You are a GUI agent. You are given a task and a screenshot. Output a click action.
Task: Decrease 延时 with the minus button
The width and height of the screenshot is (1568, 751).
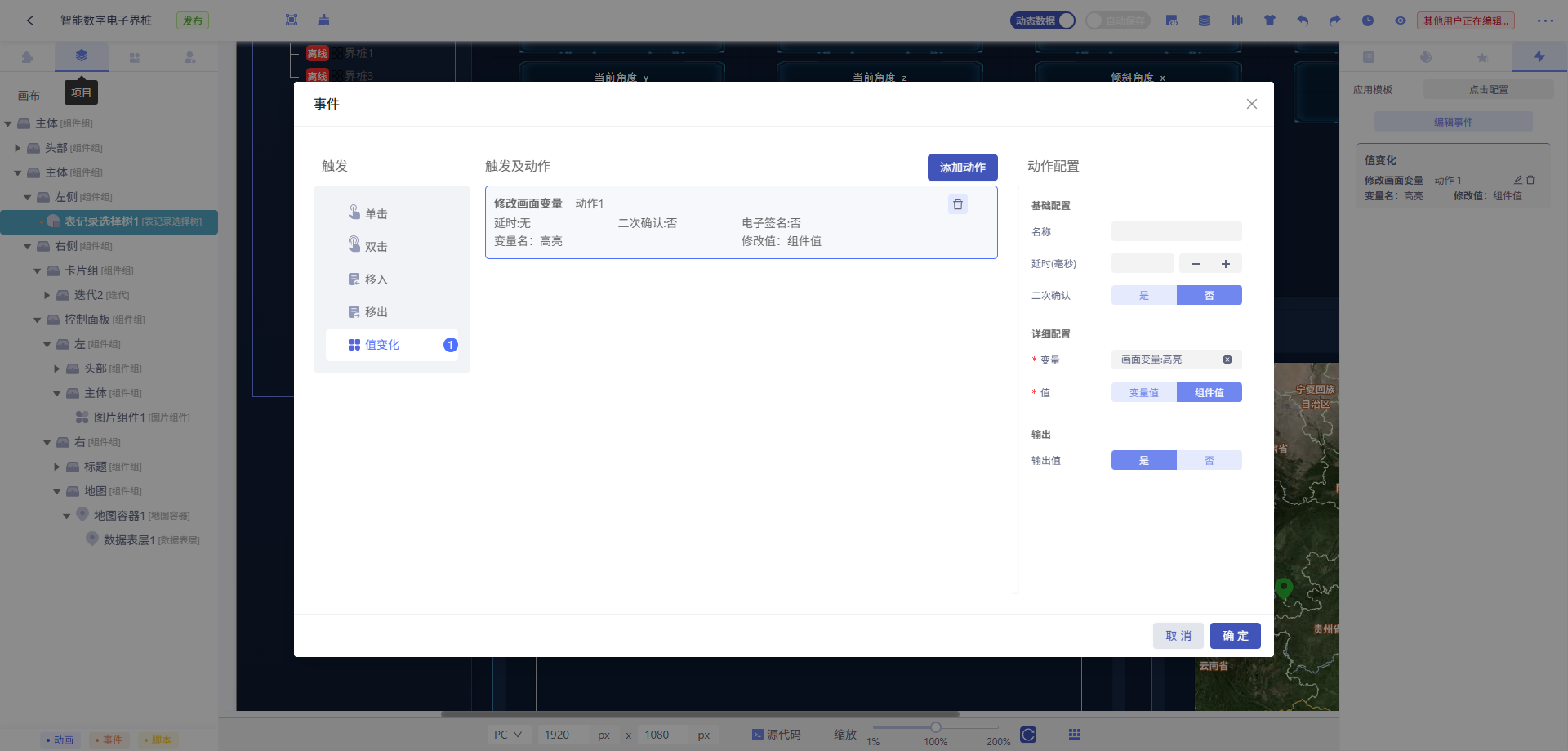[1196, 264]
